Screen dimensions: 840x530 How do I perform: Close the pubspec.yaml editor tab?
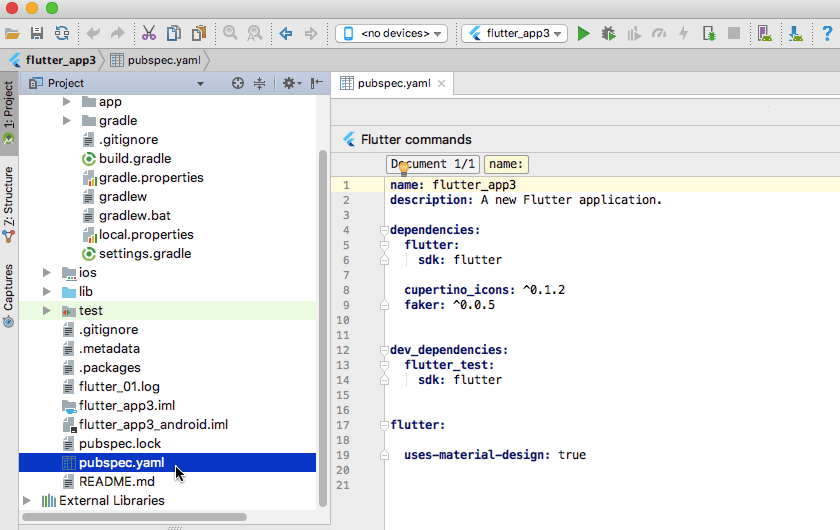[441, 84]
